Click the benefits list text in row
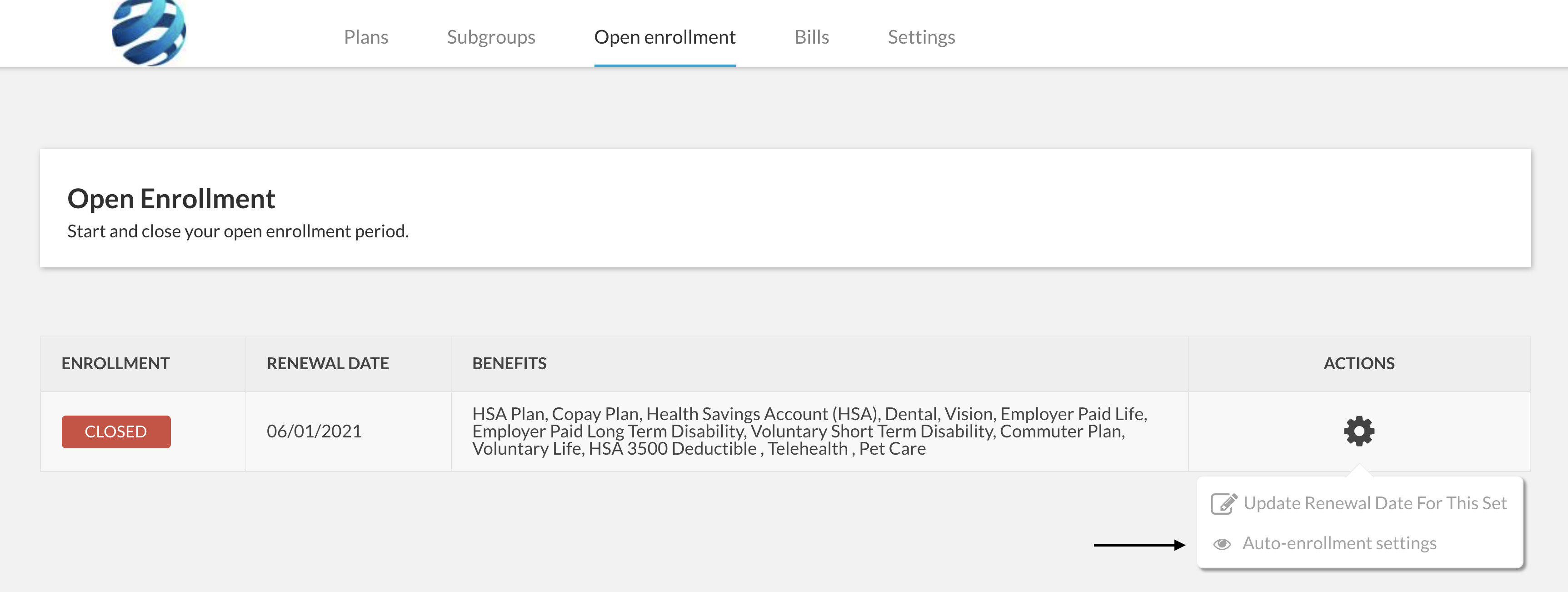Viewport: 1568px width, 592px height. pos(809,431)
